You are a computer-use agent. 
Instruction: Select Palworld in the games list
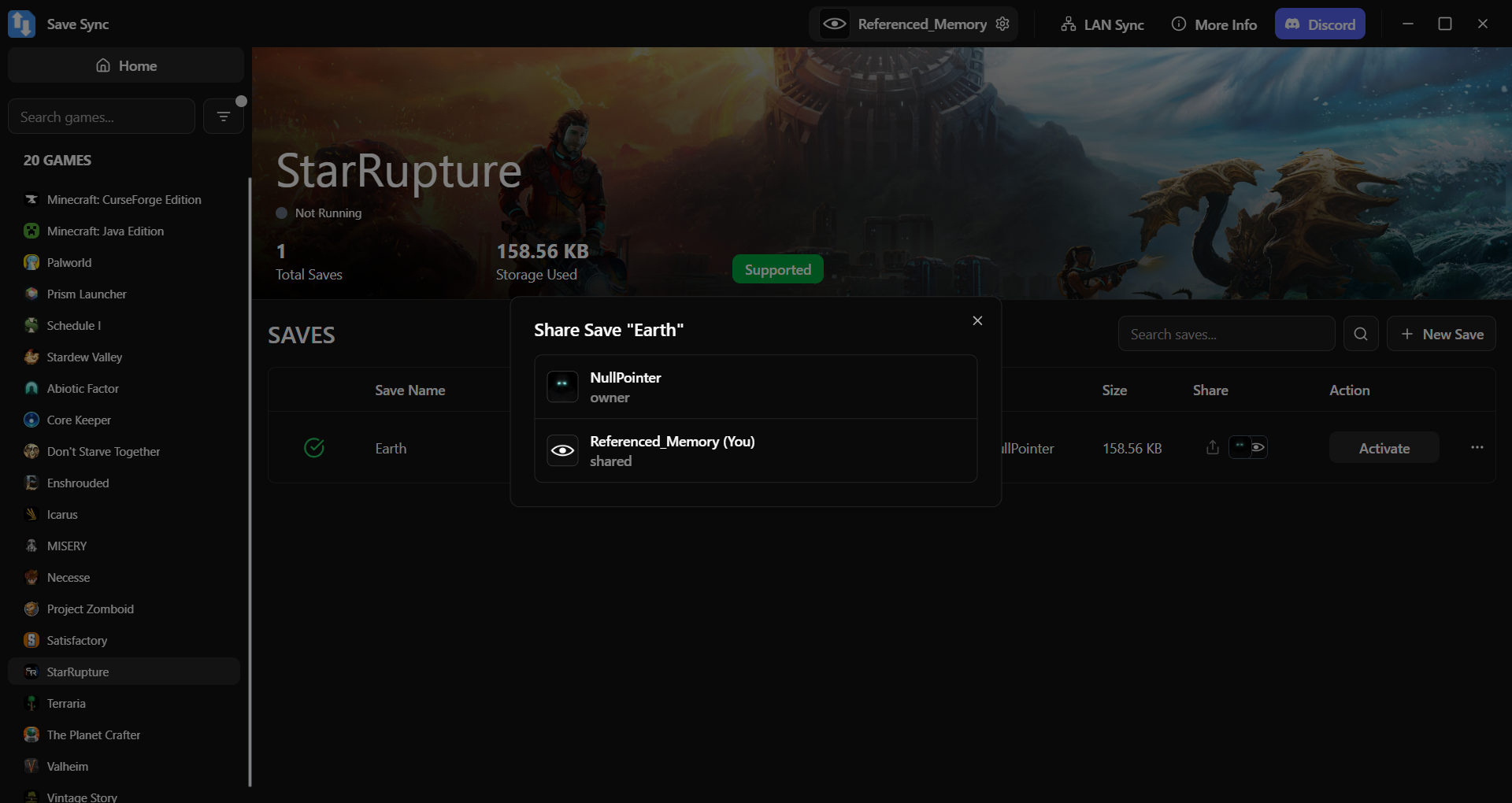tap(124, 262)
